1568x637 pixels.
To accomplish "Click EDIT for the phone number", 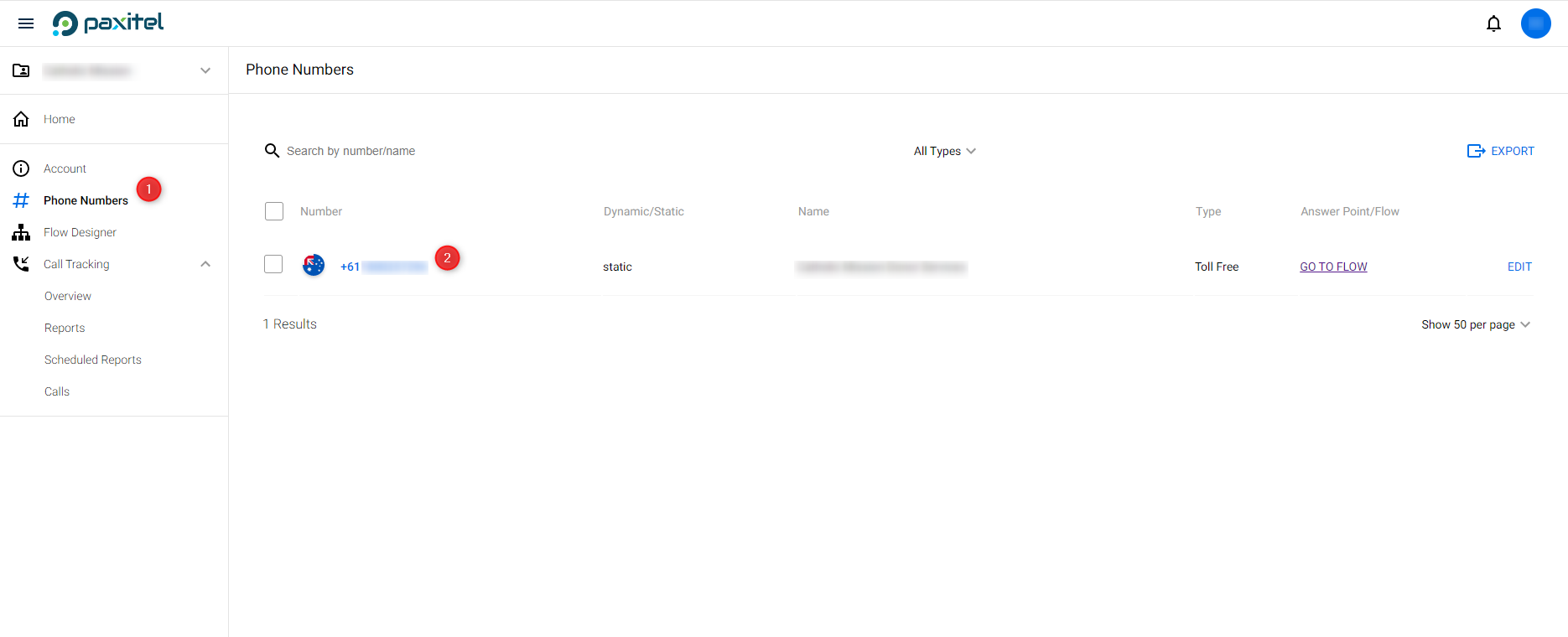I will click(1519, 267).
